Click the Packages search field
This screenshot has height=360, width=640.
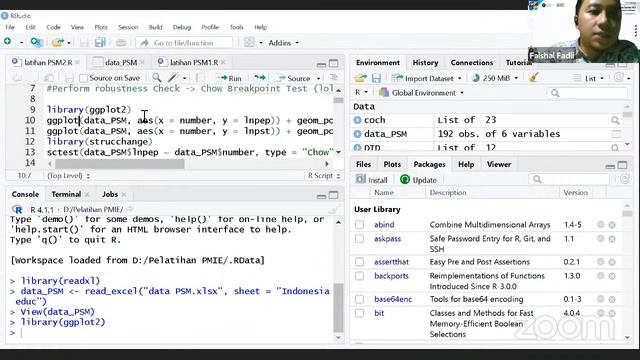tap(569, 179)
